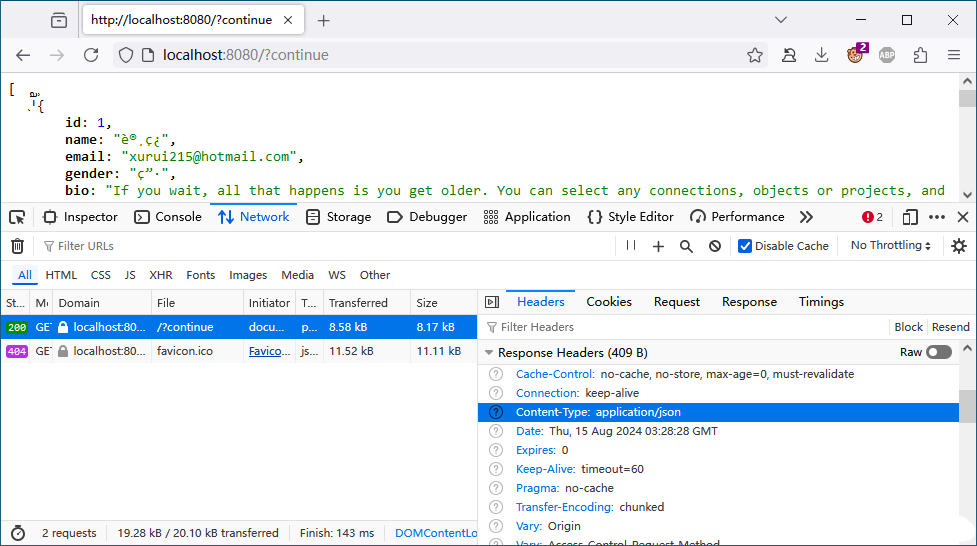Open request blocking panel icon
977x546 pixels.
tap(715, 246)
